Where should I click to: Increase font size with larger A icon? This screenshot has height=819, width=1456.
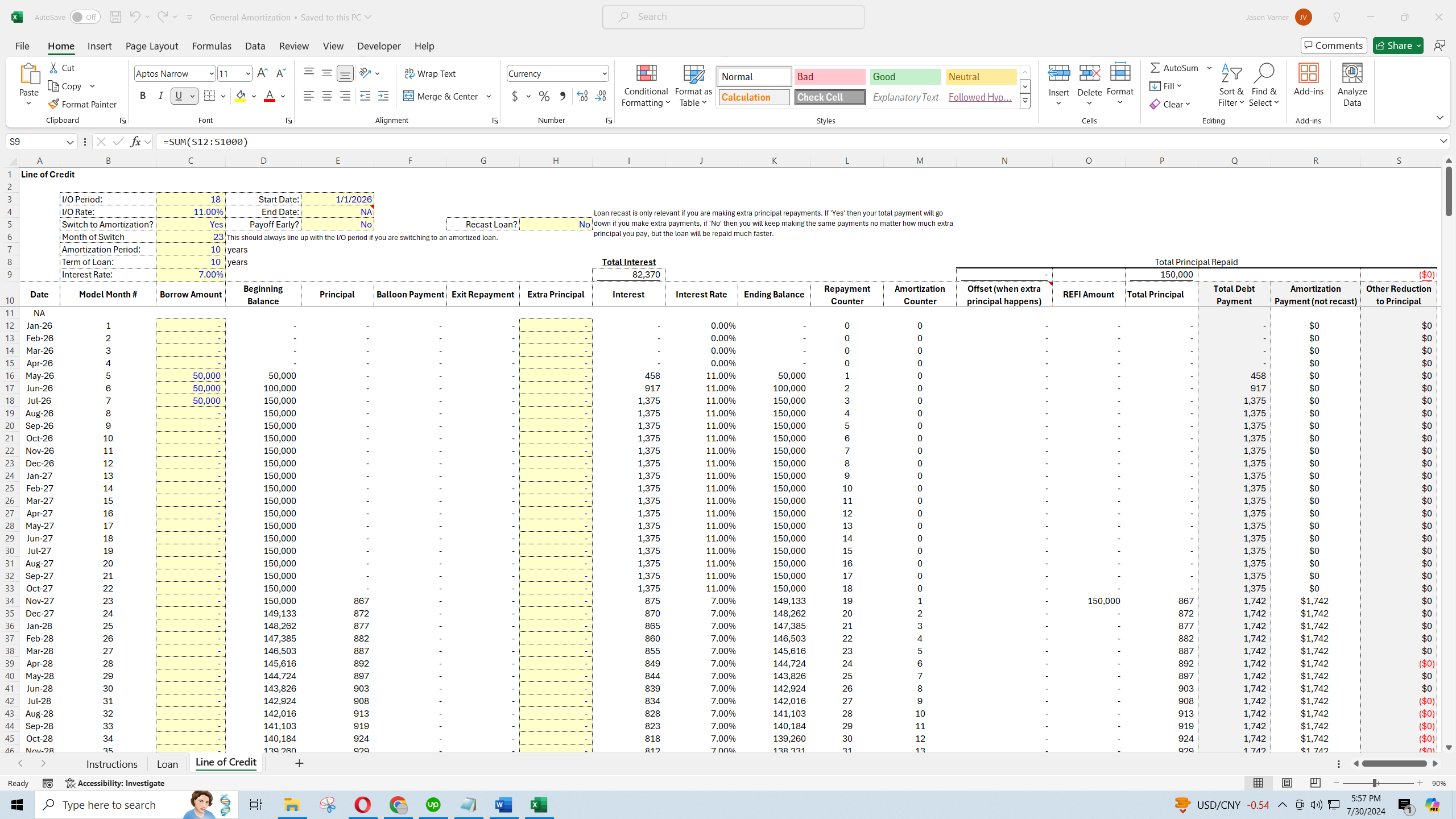[x=262, y=73]
